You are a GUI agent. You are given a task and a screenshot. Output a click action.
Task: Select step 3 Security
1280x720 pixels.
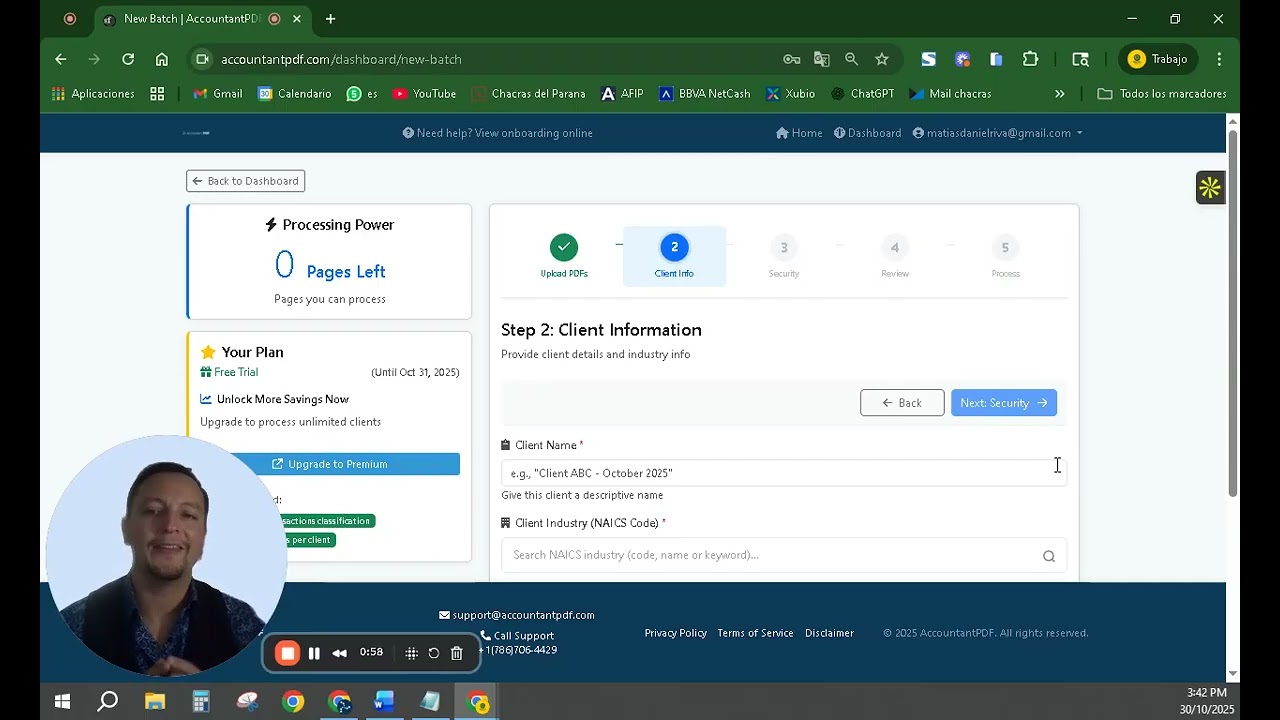click(x=784, y=256)
